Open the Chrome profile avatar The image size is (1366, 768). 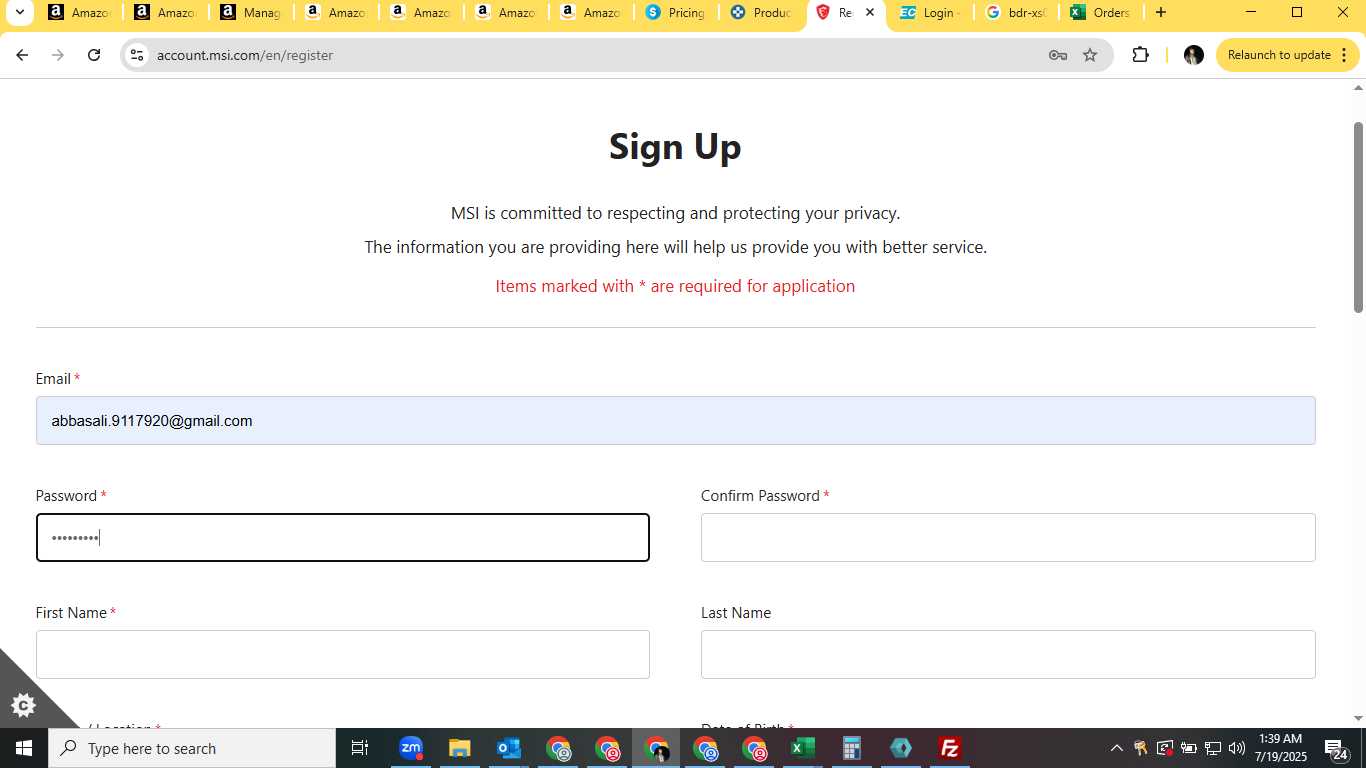point(1193,55)
